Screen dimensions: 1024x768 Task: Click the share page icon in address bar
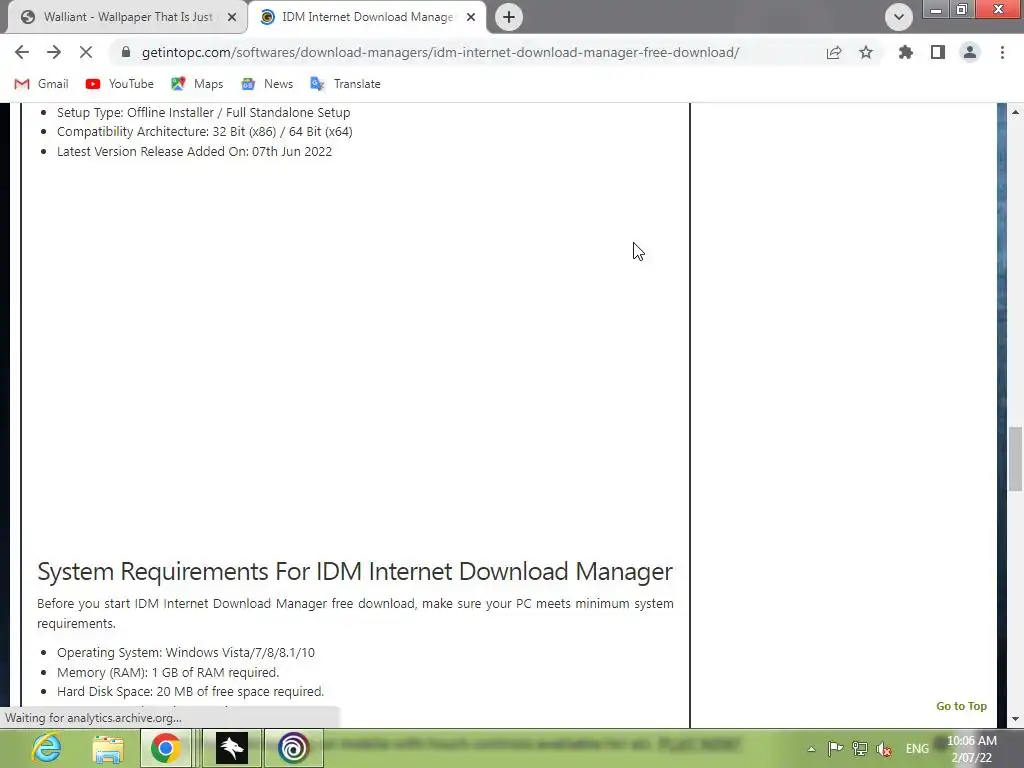pyautogui.click(x=834, y=52)
